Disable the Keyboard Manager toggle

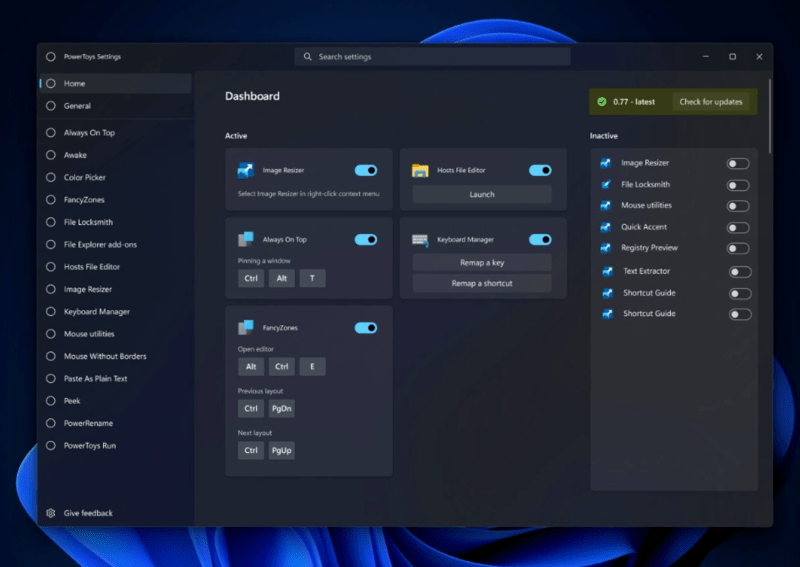tap(540, 239)
